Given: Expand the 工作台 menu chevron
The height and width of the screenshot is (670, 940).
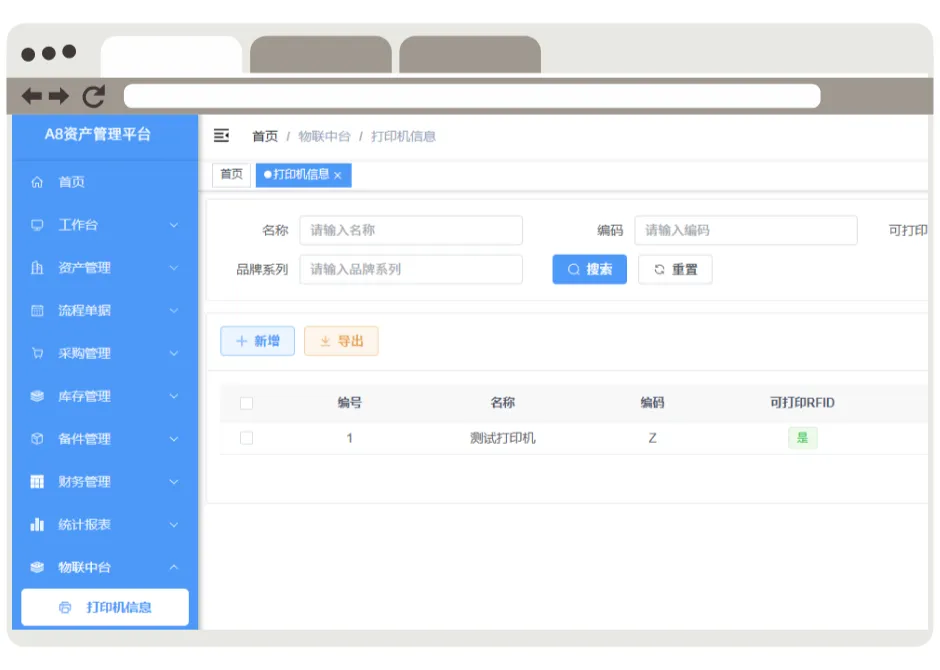Looking at the screenshot, I should (174, 225).
